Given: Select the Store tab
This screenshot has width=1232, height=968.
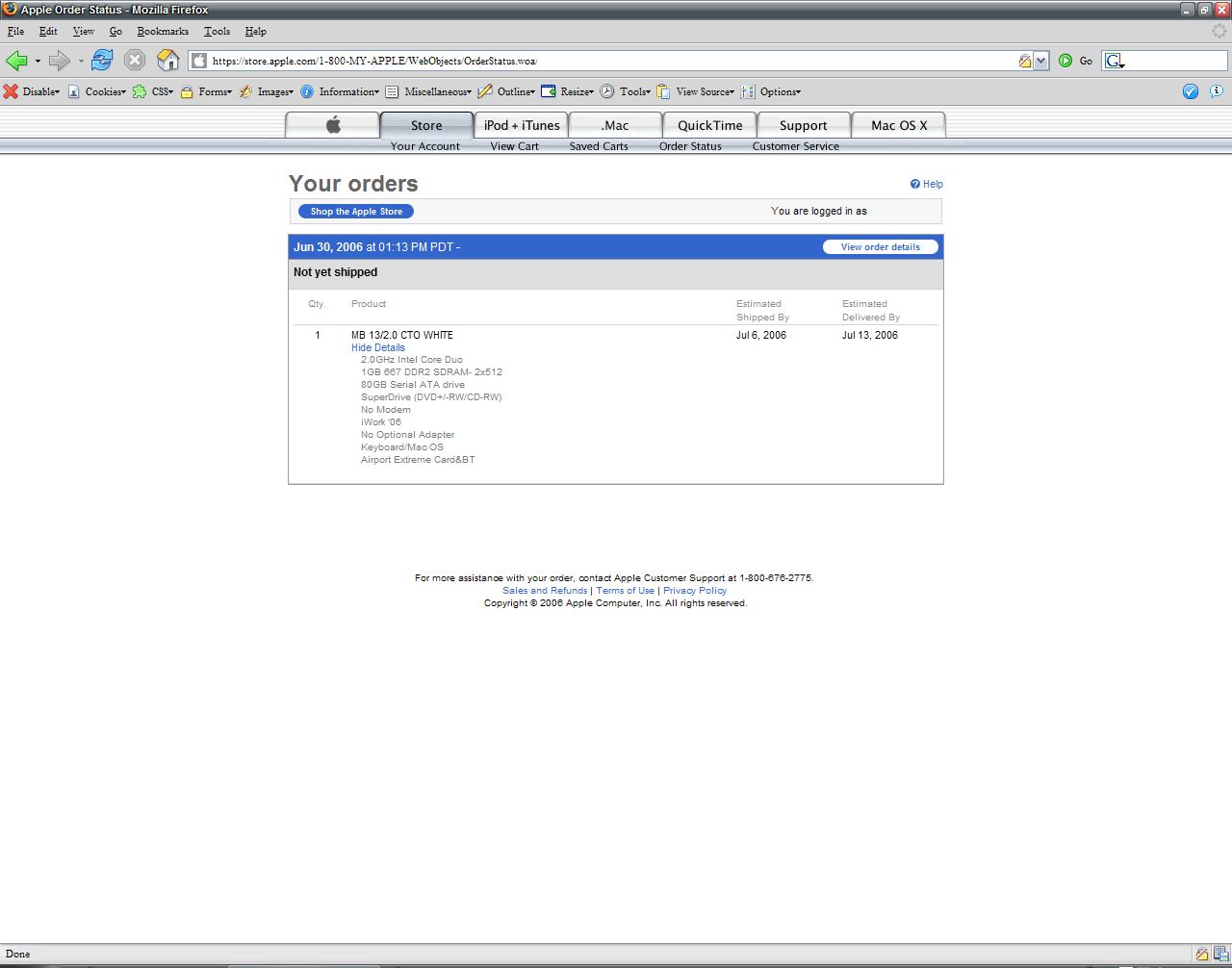Looking at the screenshot, I should [426, 125].
